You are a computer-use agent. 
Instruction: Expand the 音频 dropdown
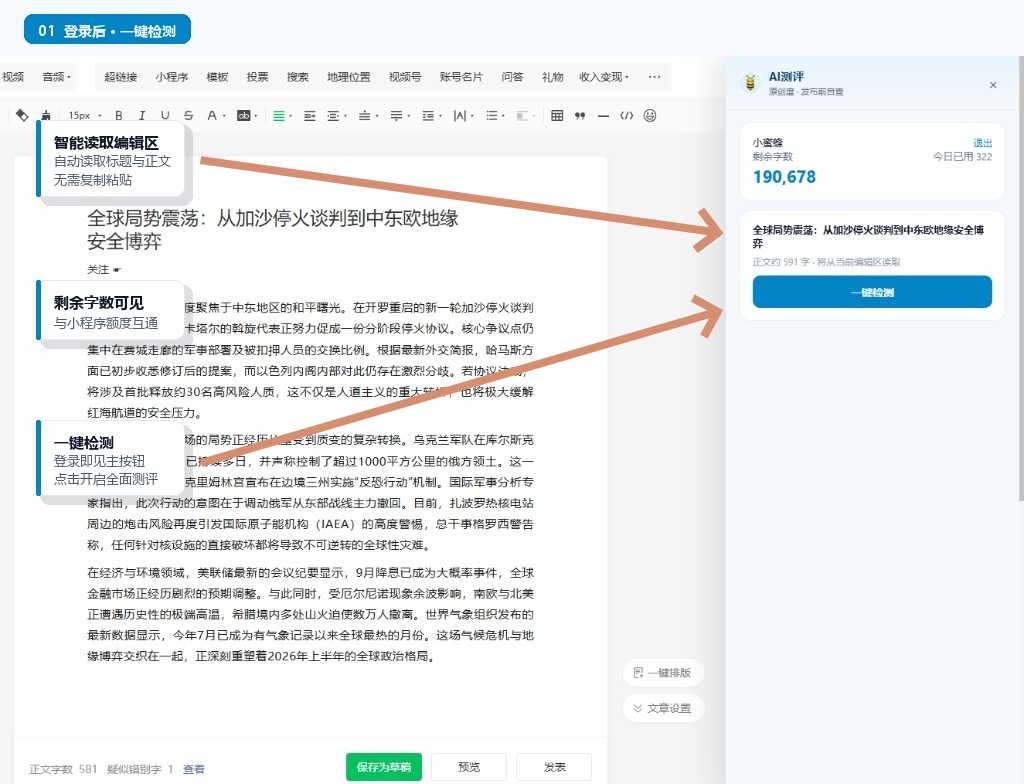56,77
